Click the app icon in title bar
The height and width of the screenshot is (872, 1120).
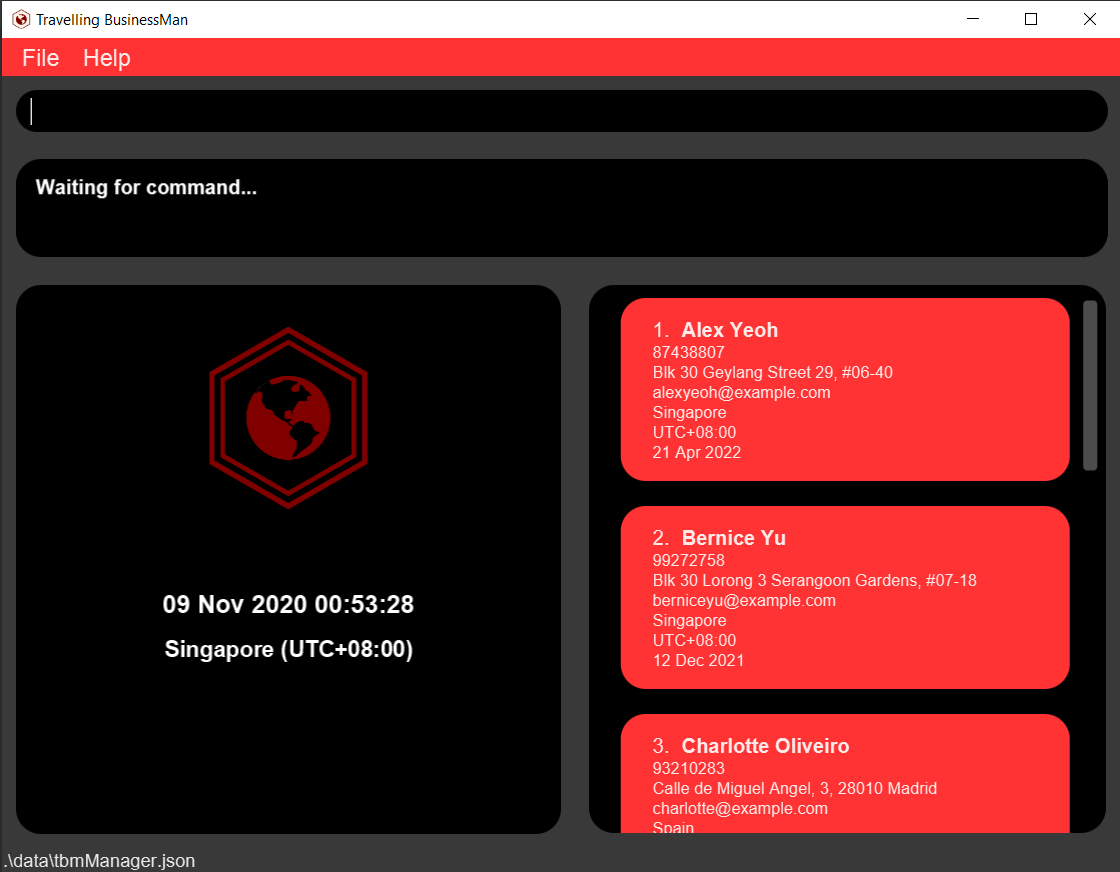20,19
